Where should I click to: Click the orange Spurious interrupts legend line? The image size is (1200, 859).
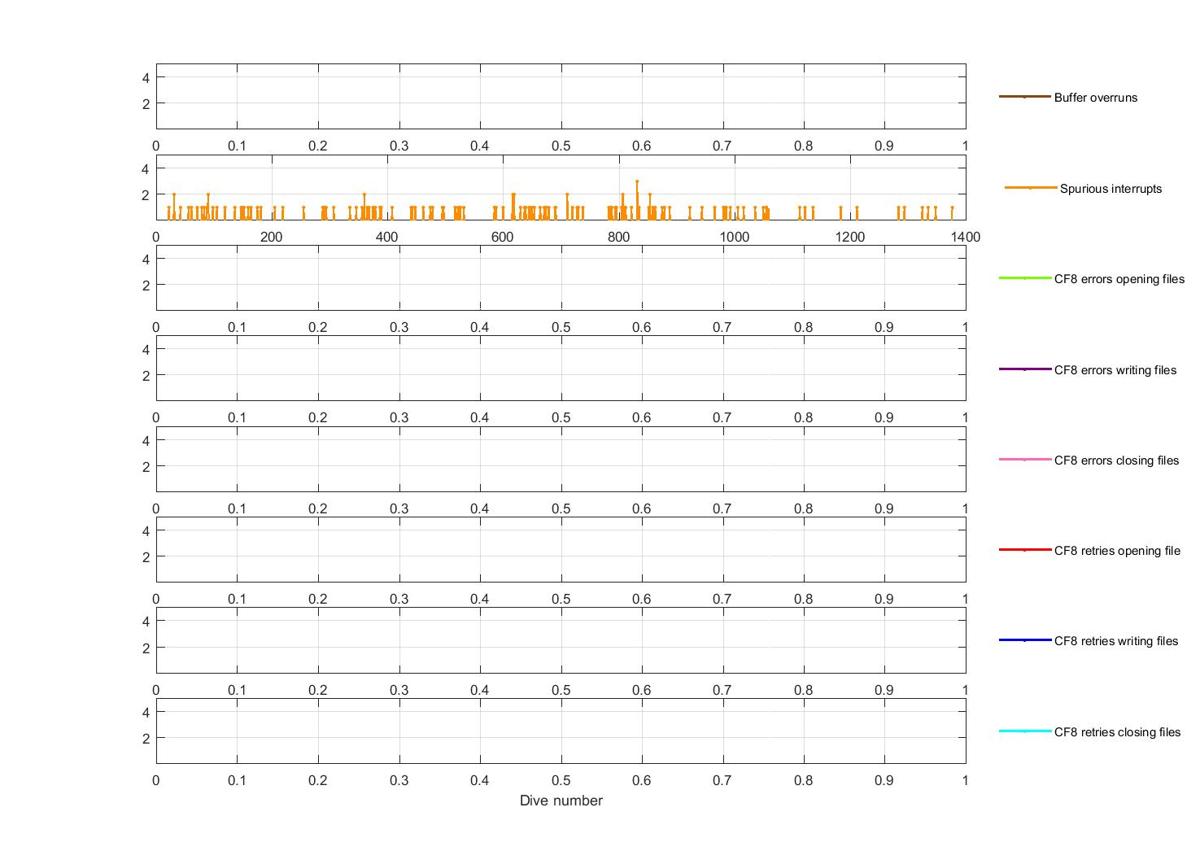click(x=1031, y=188)
